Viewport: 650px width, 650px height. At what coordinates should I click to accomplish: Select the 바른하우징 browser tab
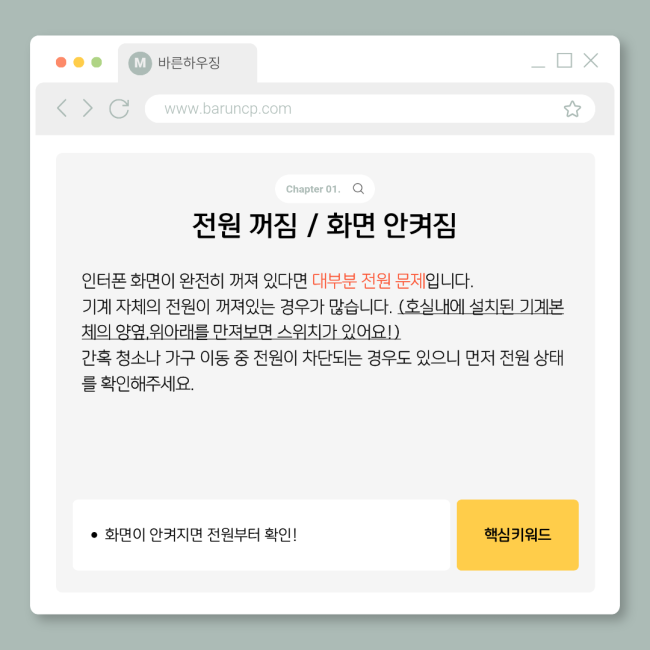(187, 63)
